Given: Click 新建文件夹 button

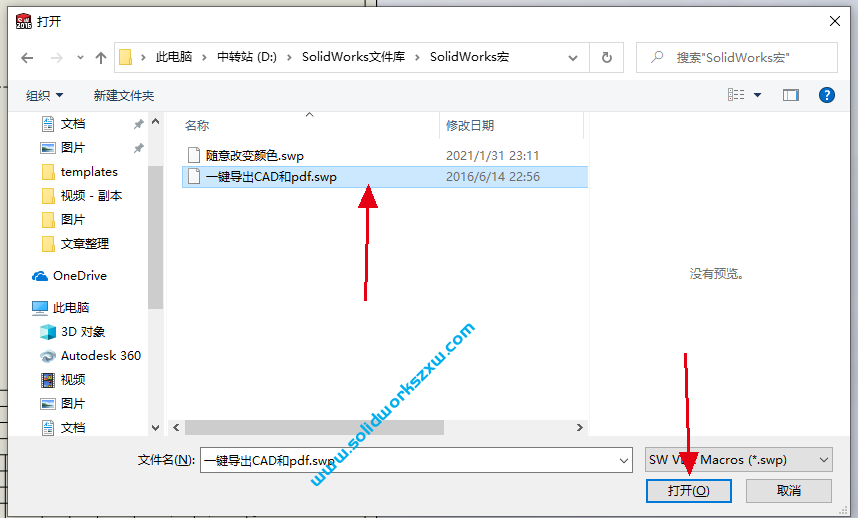Looking at the screenshot, I should (124, 96).
